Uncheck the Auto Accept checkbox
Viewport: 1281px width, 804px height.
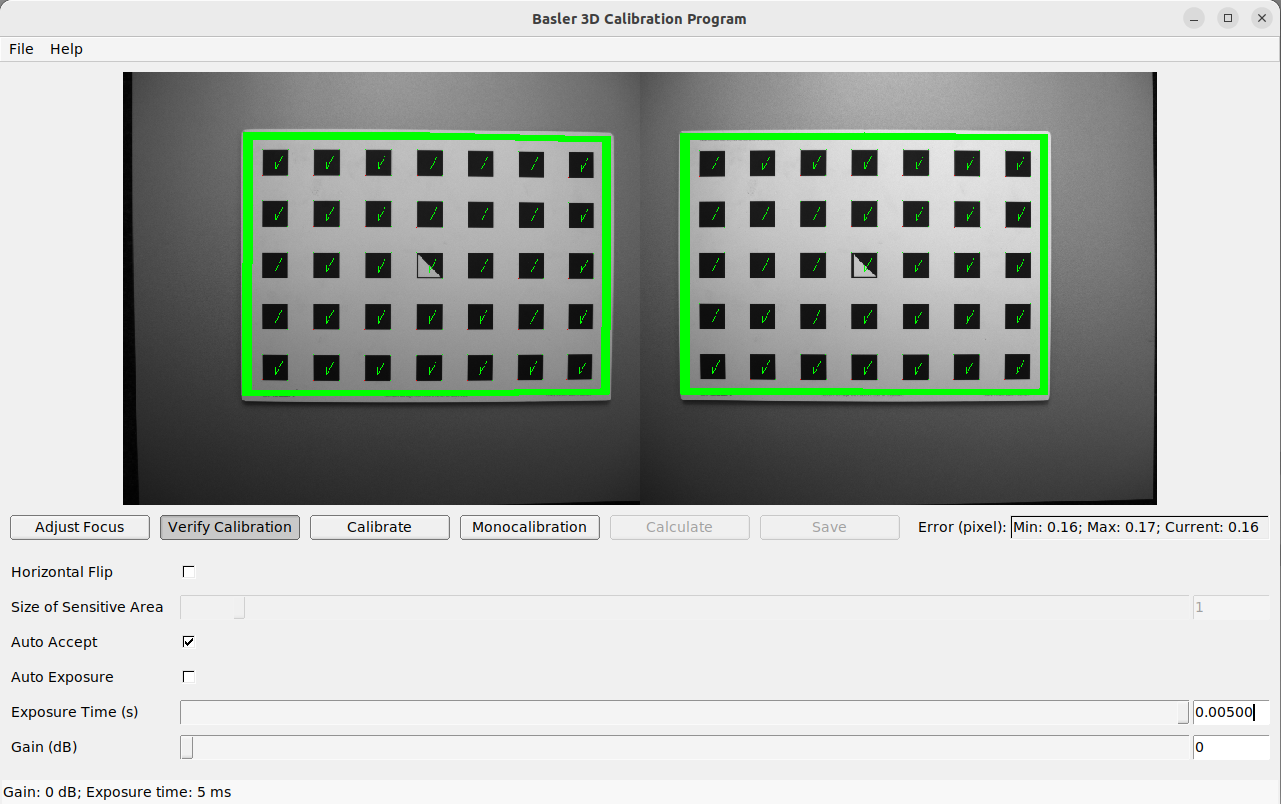coord(188,642)
